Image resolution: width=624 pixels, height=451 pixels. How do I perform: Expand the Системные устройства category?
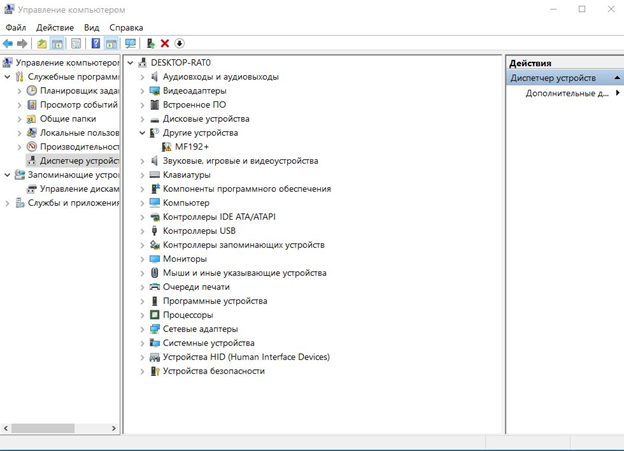coord(142,343)
